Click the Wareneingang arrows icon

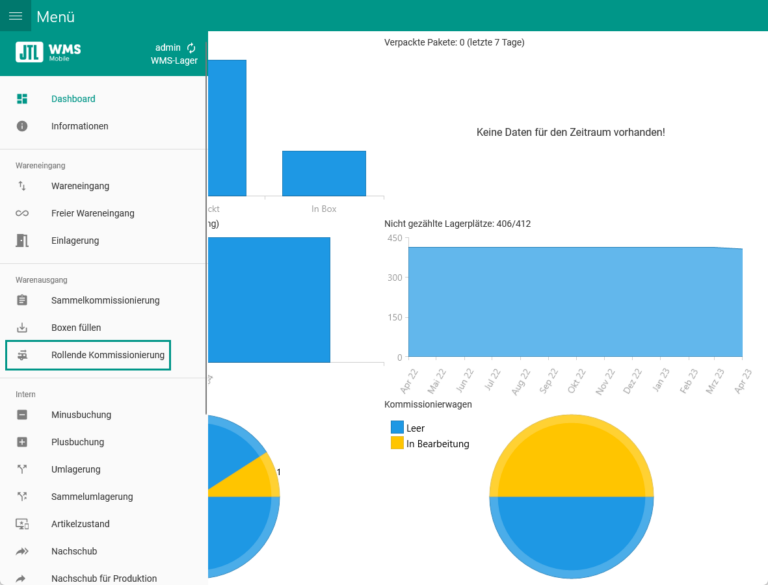pyautogui.click(x=22, y=186)
